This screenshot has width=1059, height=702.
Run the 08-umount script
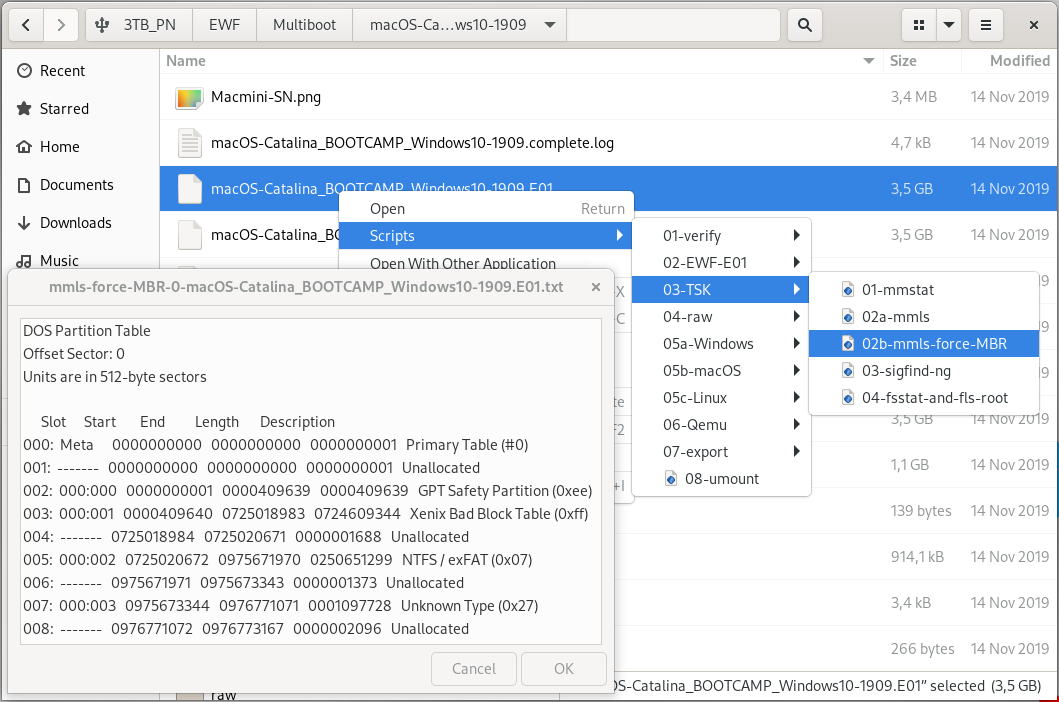pyautogui.click(x=721, y=479)
